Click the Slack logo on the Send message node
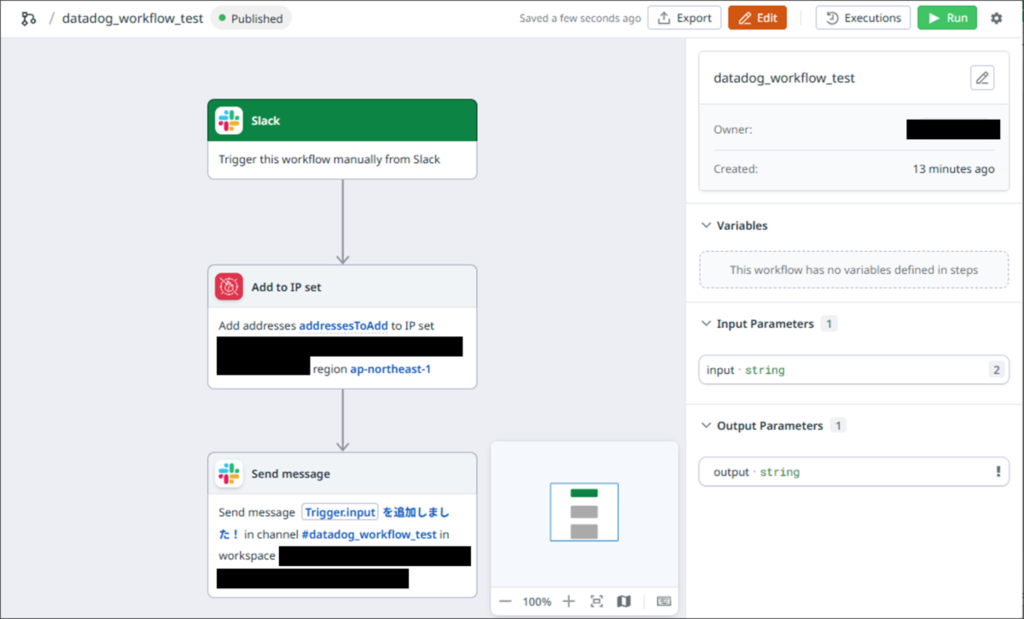The image size is (1024, 619). click(229, 473)
